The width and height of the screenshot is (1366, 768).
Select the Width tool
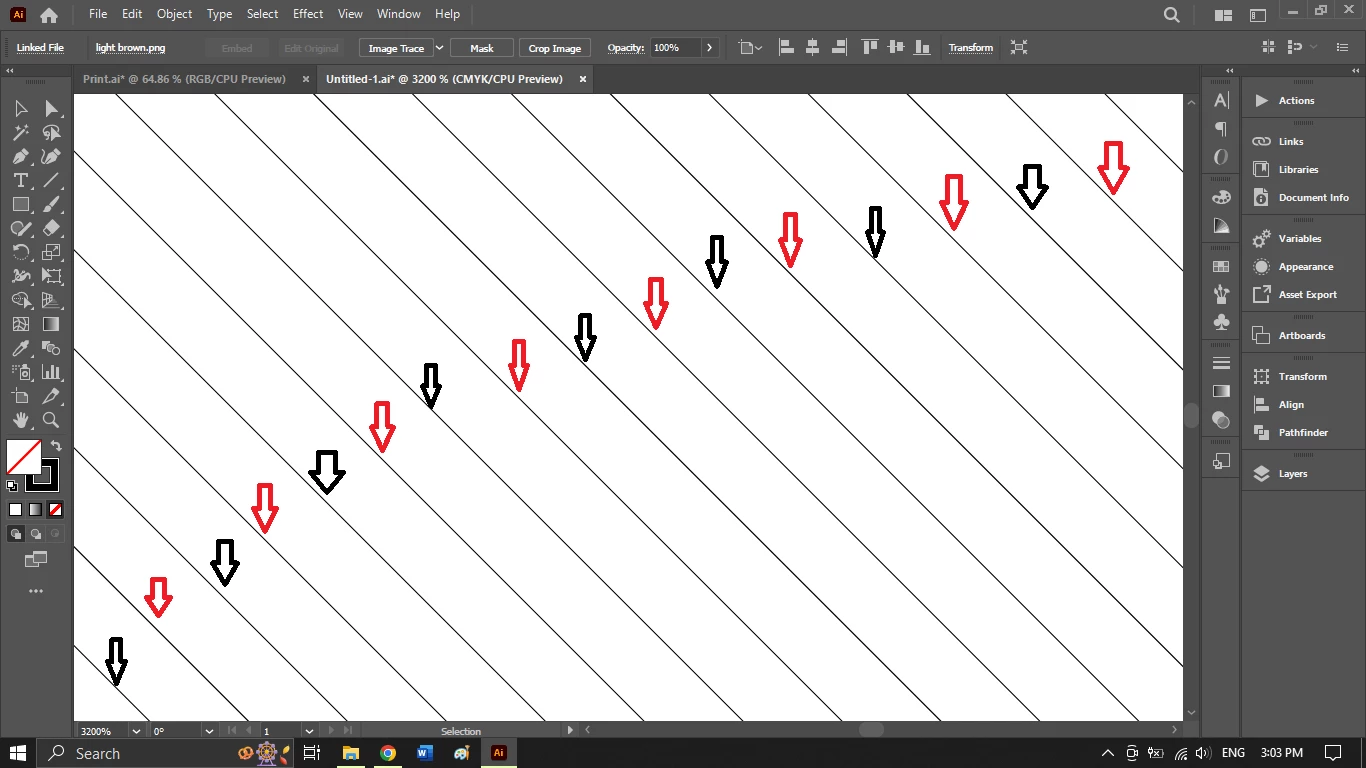pos(20,276)
